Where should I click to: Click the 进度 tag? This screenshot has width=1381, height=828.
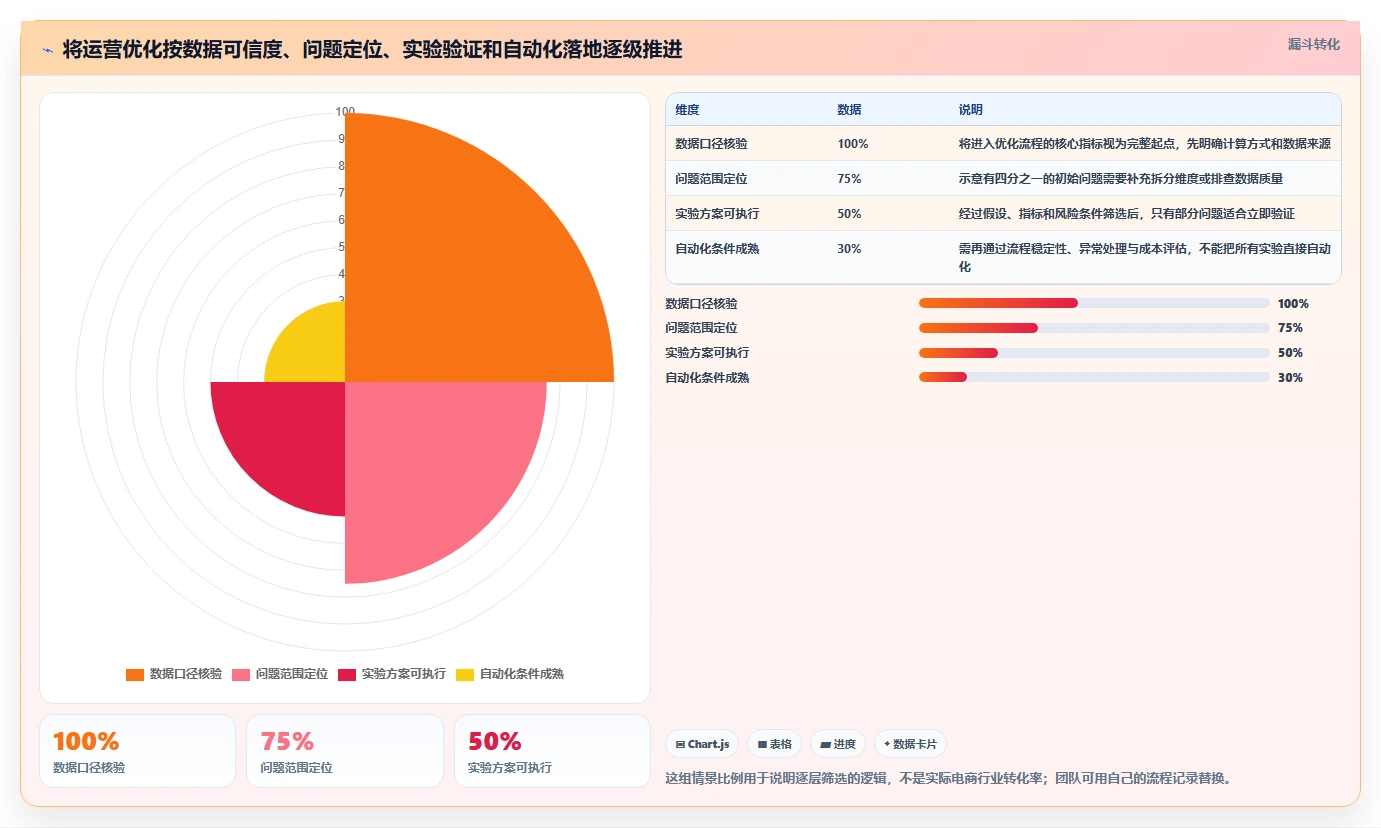(x=838, y=744)
